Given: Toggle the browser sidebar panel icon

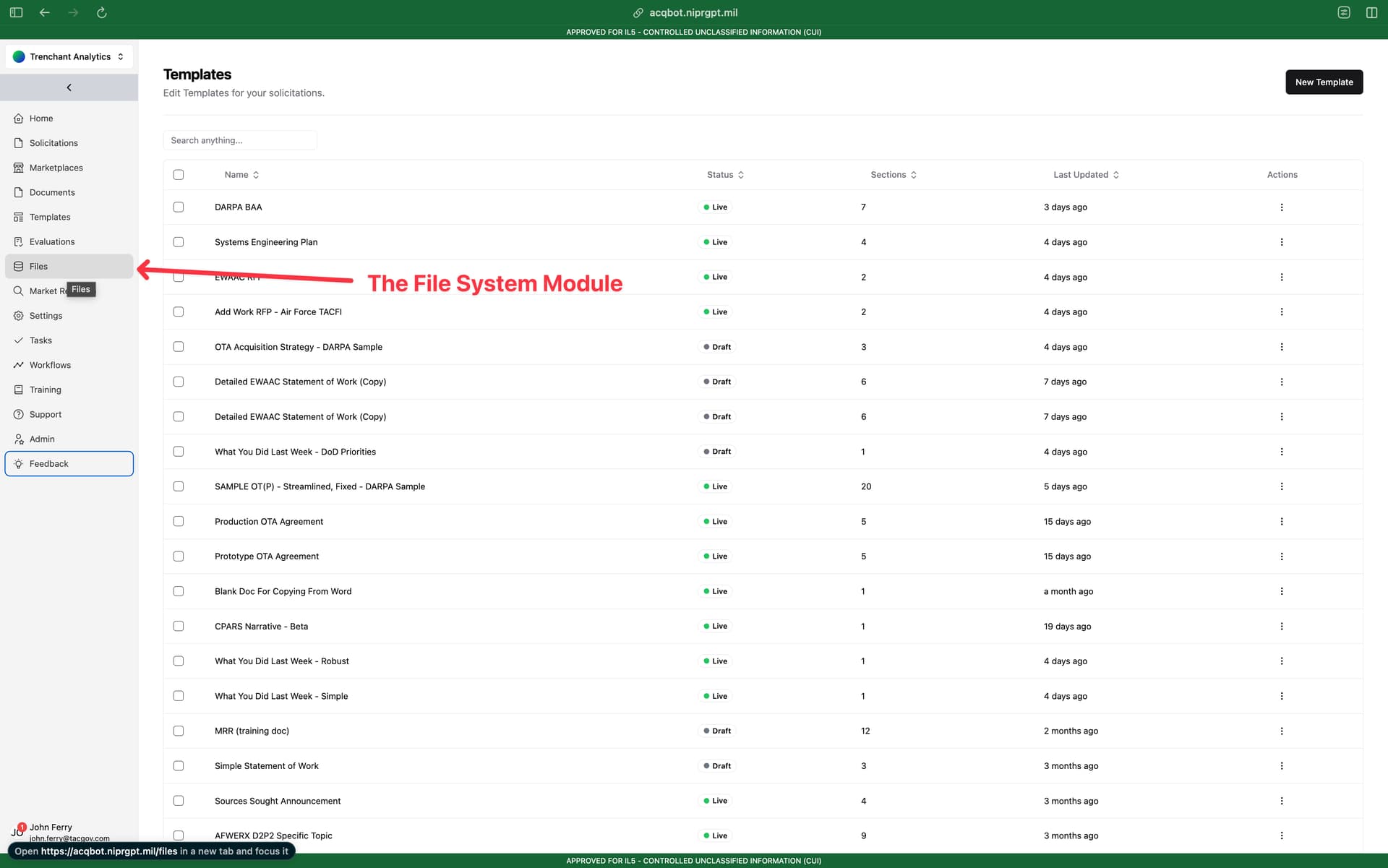Looking at the screenshot, I should click(x=16, y=12).
